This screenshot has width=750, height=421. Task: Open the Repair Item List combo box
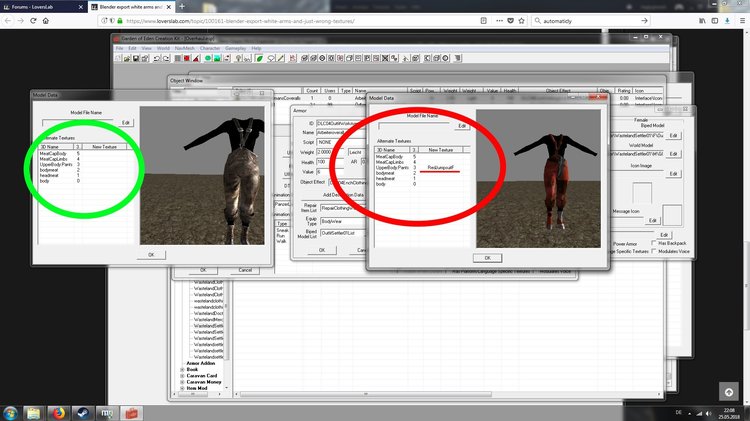coord(342,208)
